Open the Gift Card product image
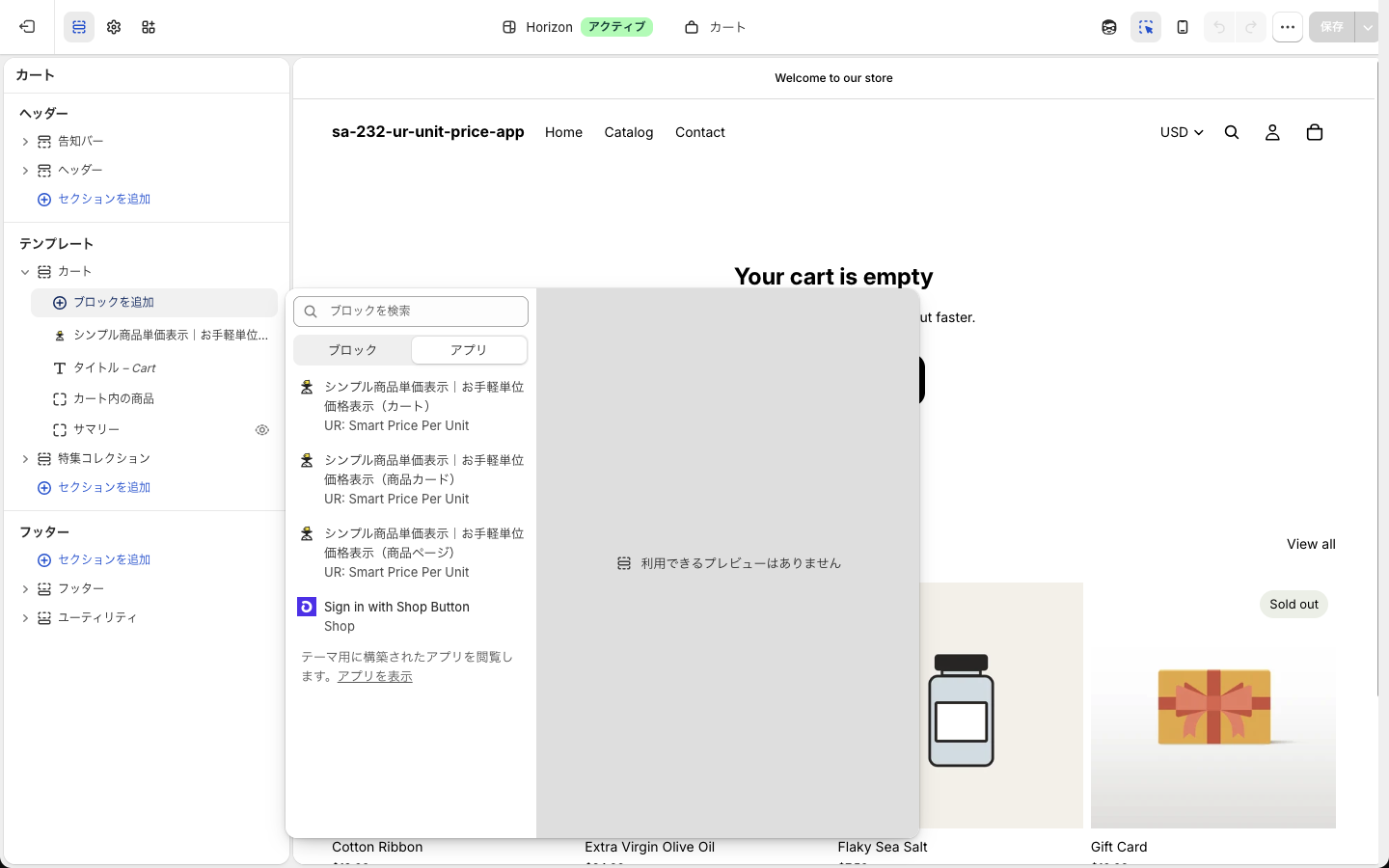The height and width of the screenshot is (868, 1389). tap(1213, 706)
